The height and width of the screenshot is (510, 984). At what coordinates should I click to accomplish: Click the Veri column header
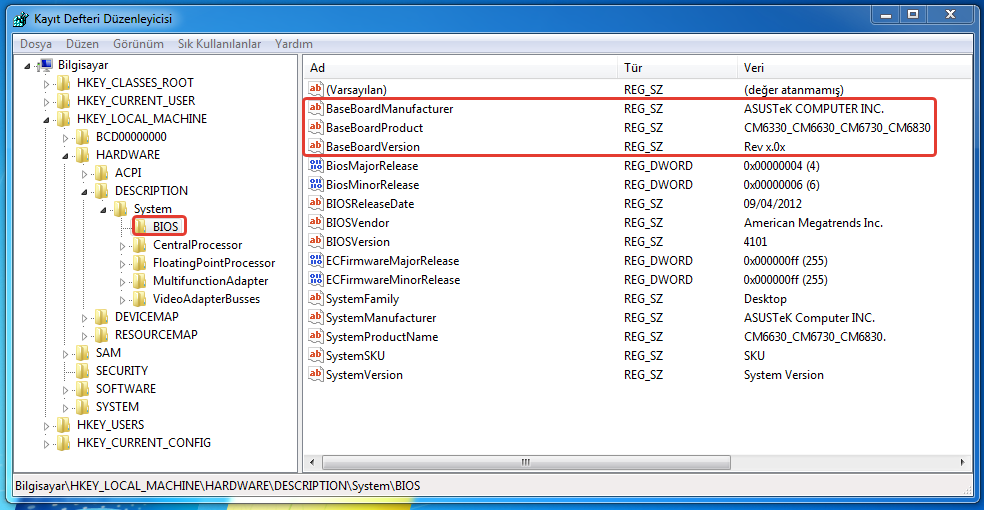tap(850, 67)
